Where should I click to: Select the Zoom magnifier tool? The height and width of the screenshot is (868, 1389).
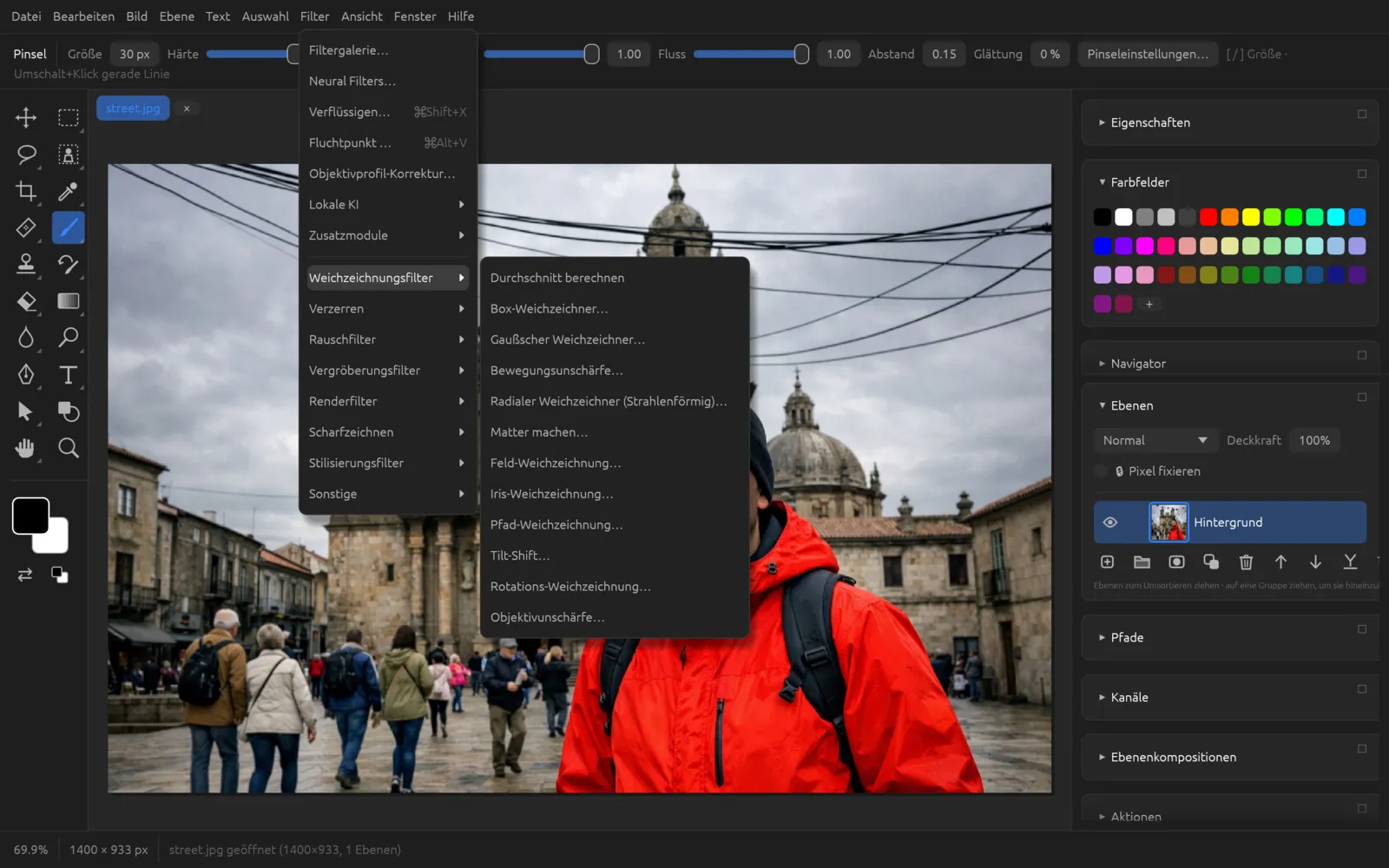[68, 448]
